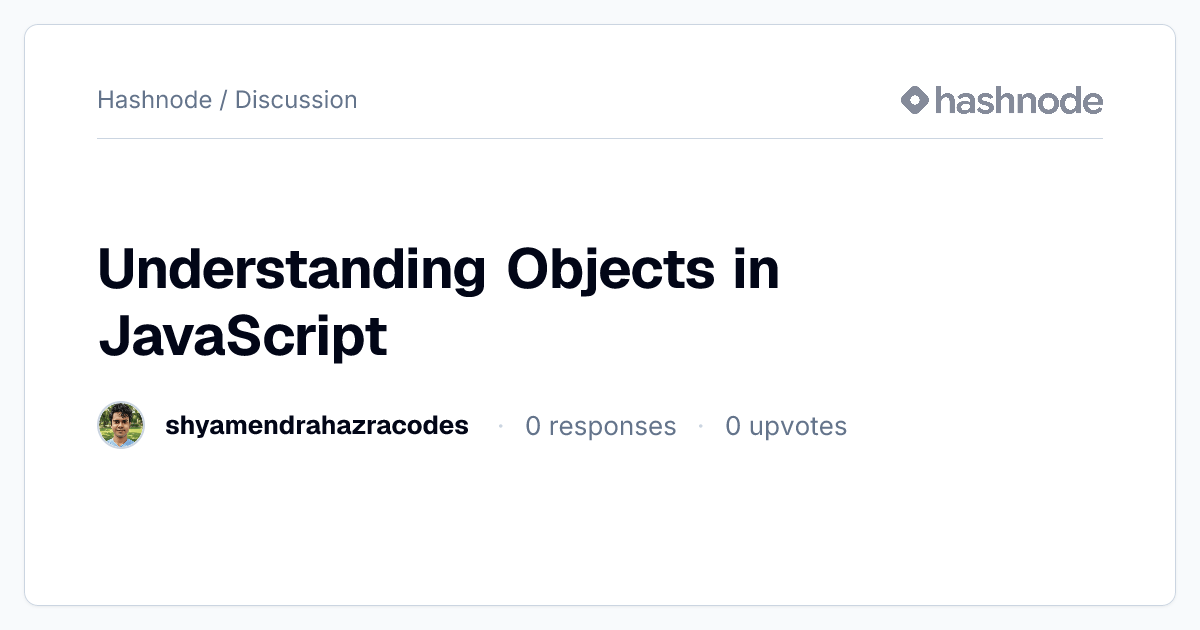Select the hashnode wordmark text
1200x630 pixels.
coord(1019,100)
